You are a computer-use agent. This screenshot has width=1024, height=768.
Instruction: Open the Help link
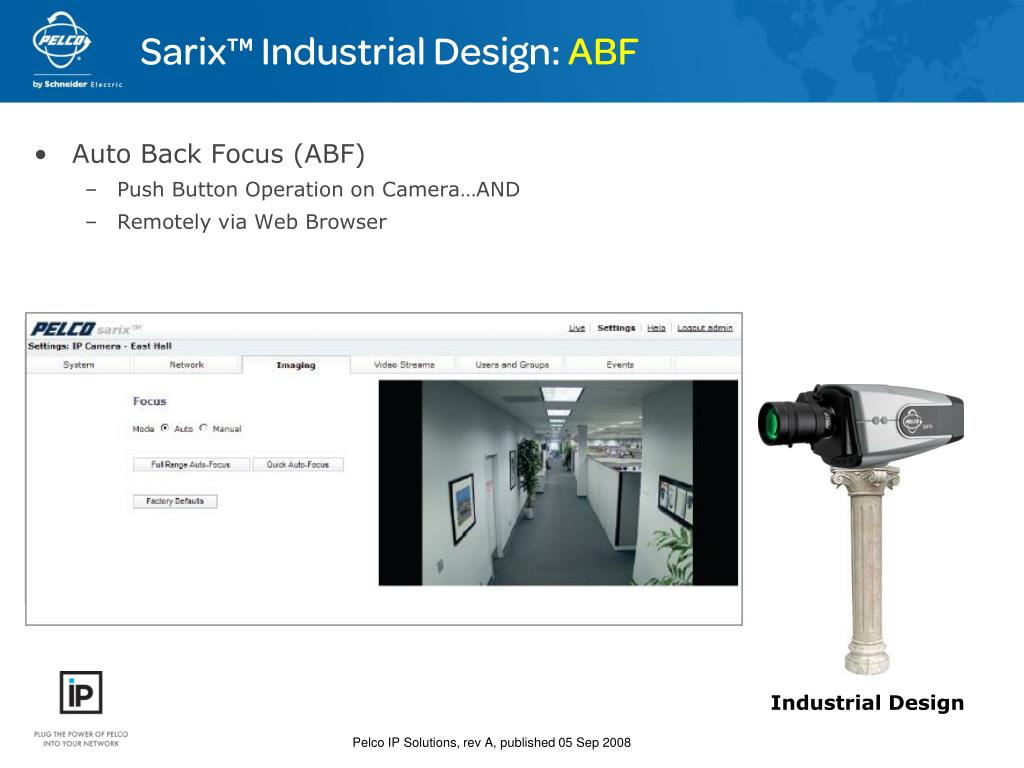pyautogui.click(x=656, y=328)
